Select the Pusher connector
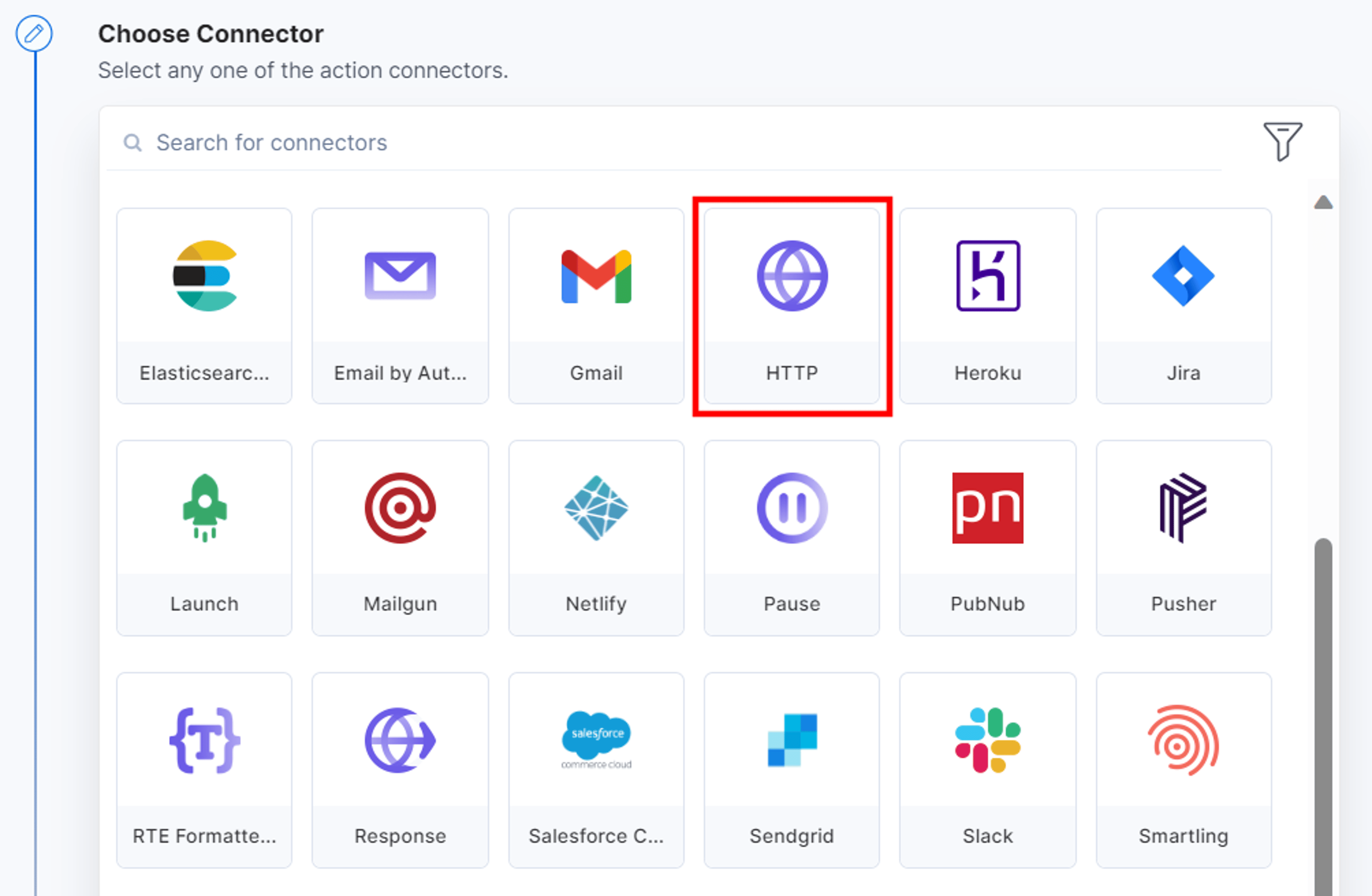 1183,538
